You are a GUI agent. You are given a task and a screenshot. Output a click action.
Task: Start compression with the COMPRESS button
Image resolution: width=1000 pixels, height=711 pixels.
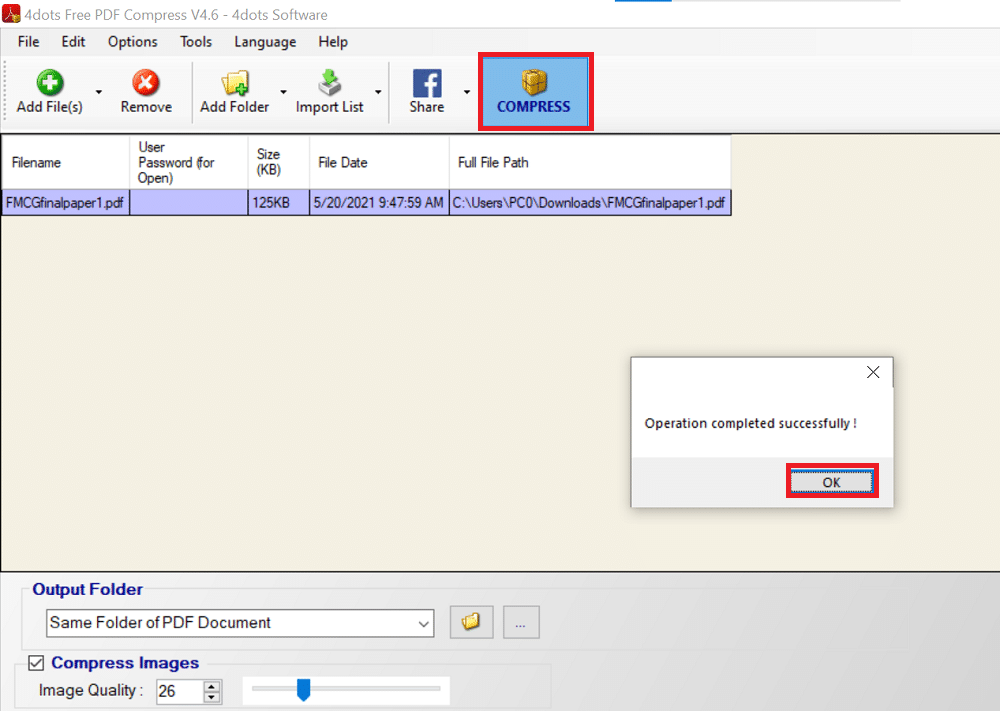pyautogui.click(x=535, y=92)
